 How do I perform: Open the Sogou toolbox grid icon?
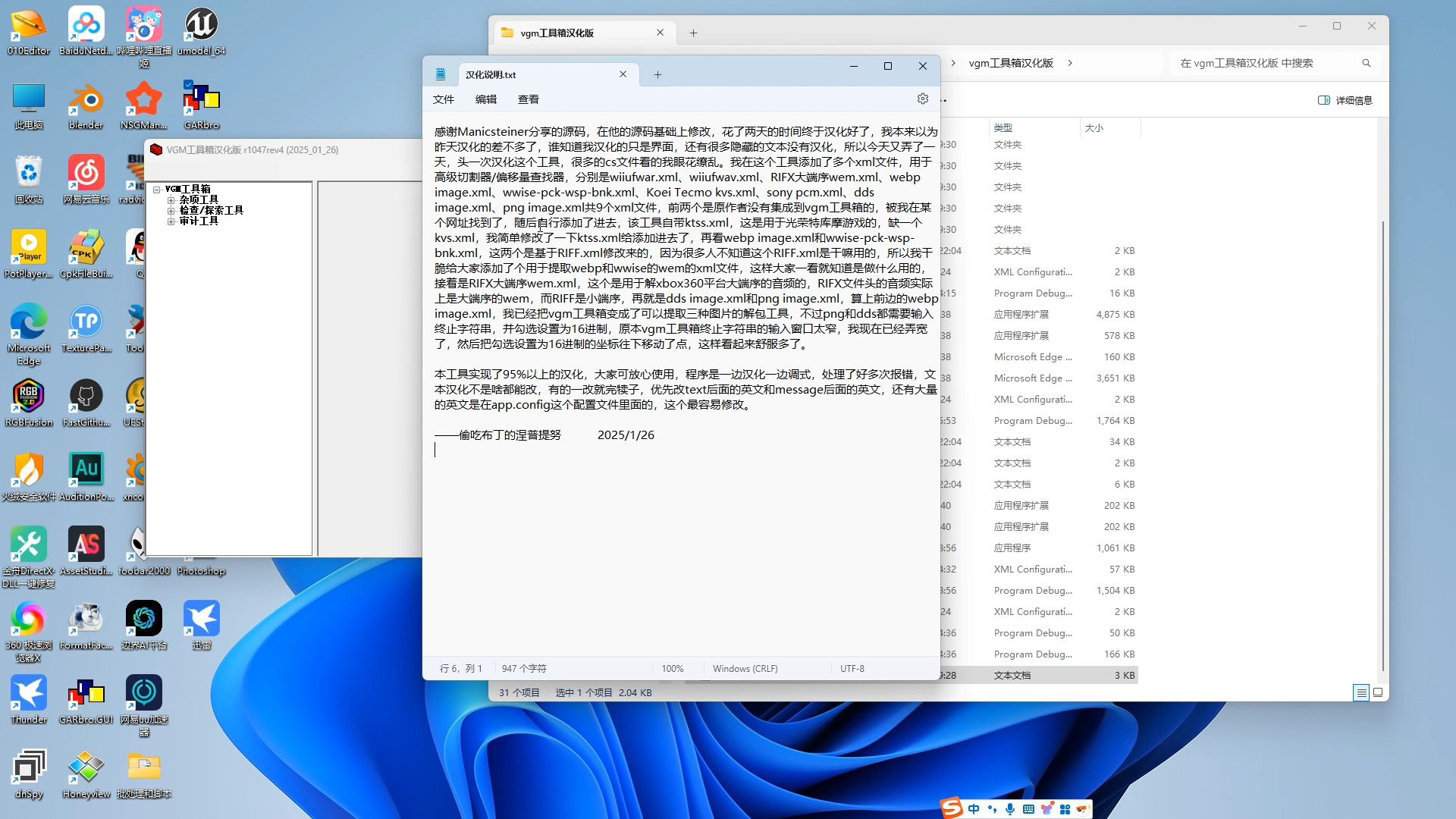1065,809
